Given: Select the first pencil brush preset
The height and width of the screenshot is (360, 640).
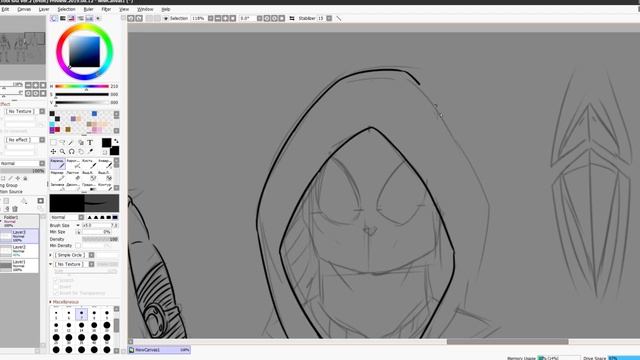Looking at the screenshot, I should pyautogui.click(x=58, y=164).
